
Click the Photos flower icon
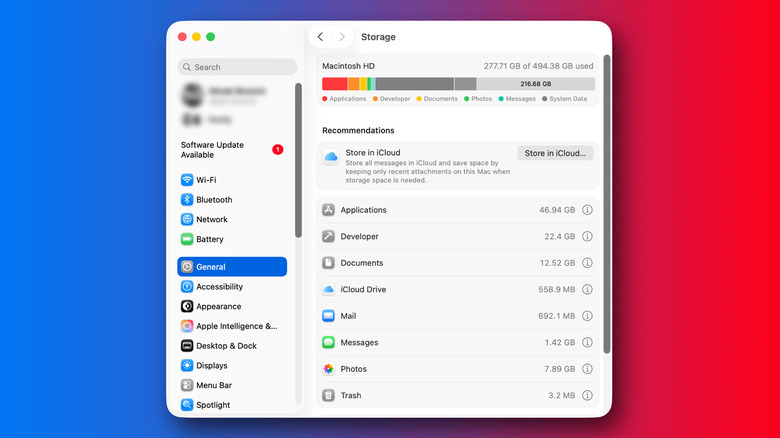coord(328,369)
